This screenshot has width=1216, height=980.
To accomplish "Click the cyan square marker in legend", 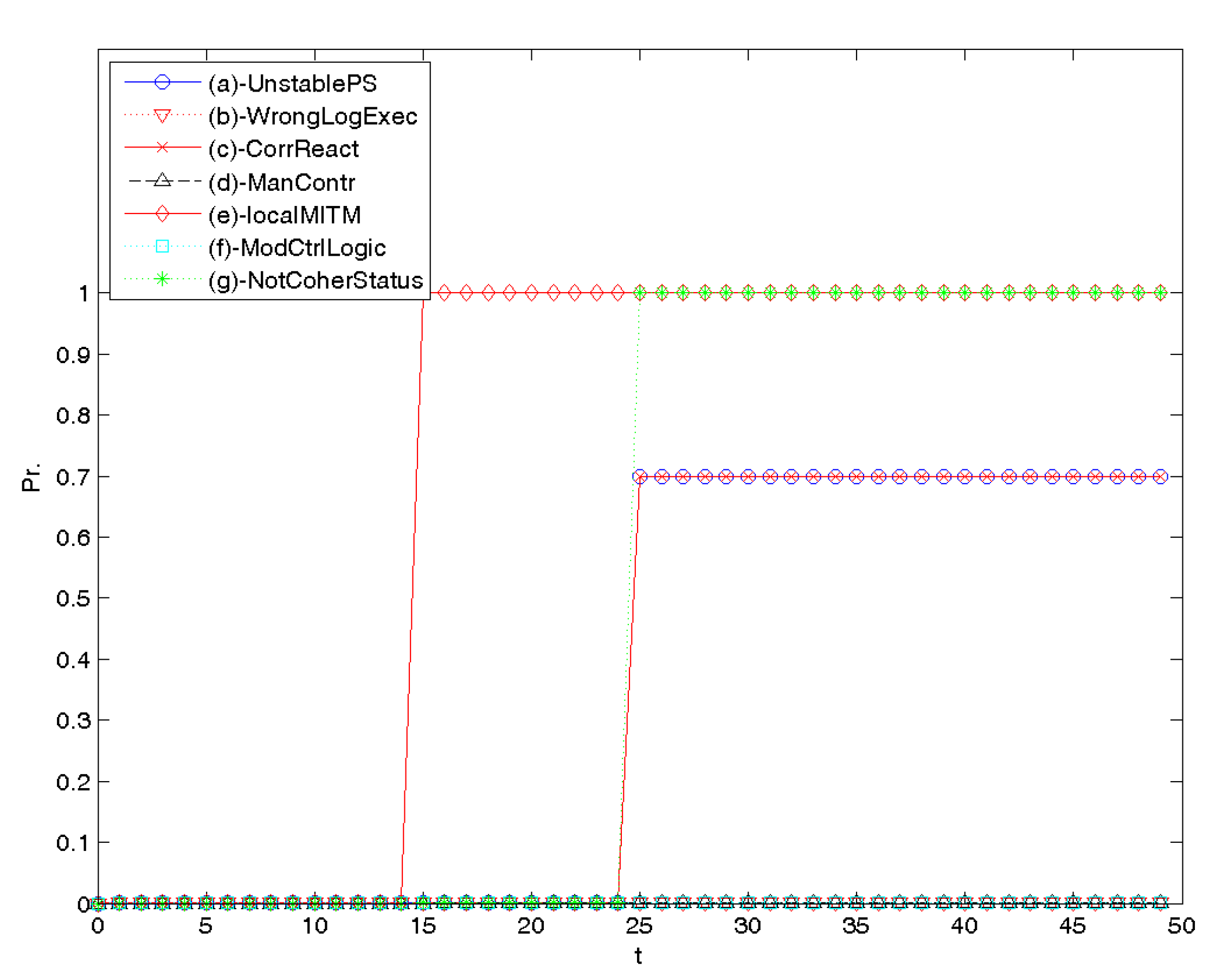I will coord(163,246).
